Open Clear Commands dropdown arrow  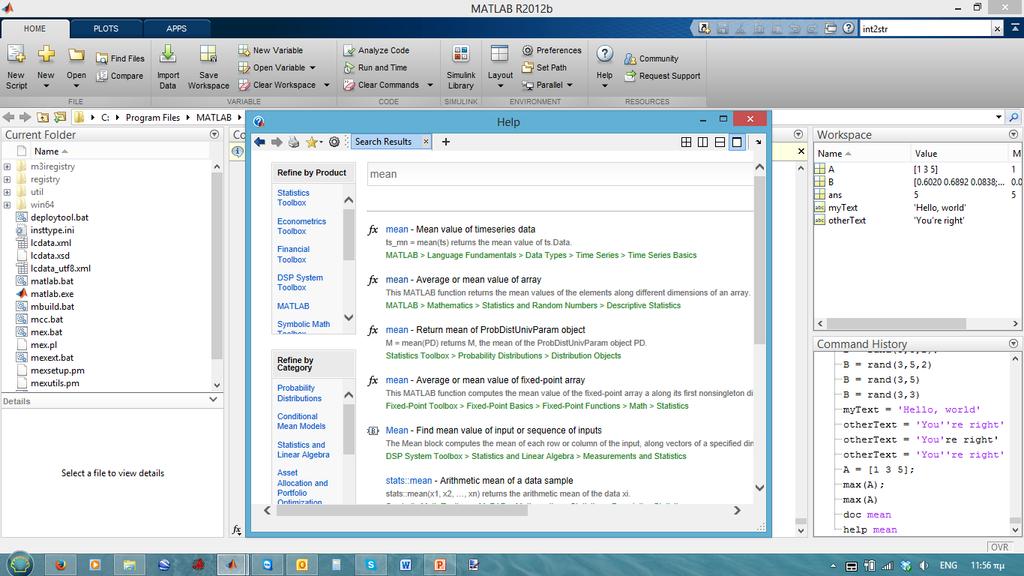click(x=430, y=85)
